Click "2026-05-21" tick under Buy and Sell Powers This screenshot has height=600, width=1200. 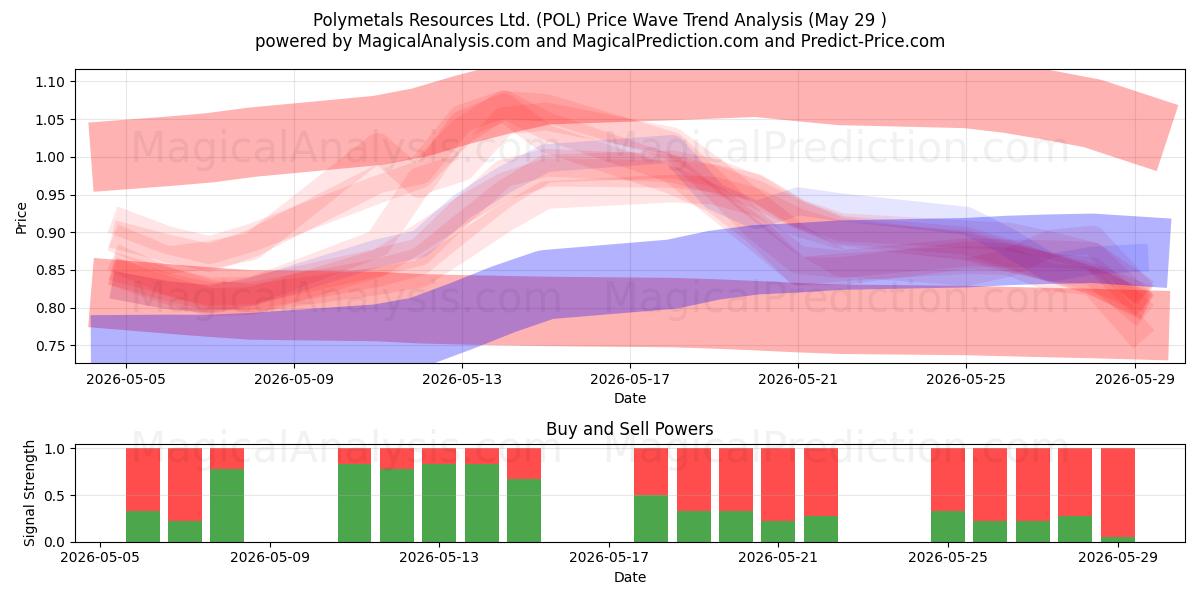778,559
